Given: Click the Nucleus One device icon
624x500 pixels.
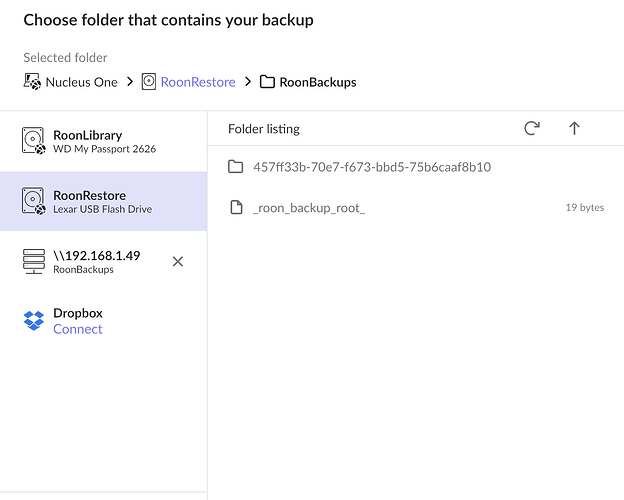Looking at the screenshot, I should 32,82.
